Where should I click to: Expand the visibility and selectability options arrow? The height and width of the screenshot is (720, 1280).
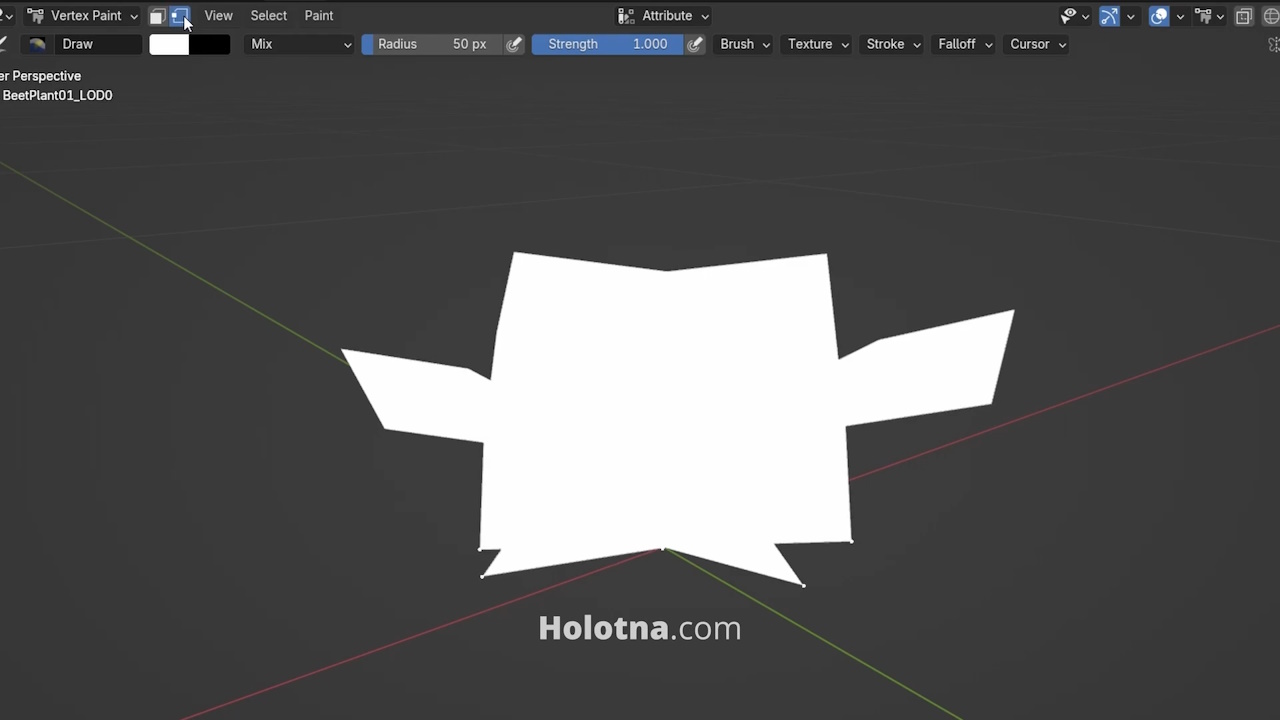click(x=1086, y=16)
